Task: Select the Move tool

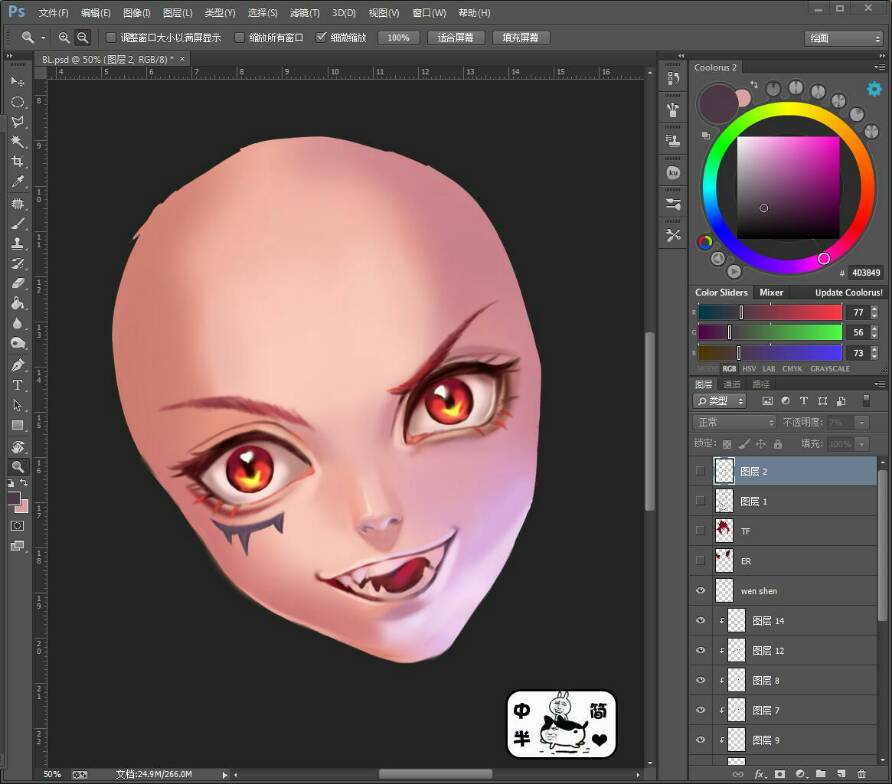Action: [18, 82]
